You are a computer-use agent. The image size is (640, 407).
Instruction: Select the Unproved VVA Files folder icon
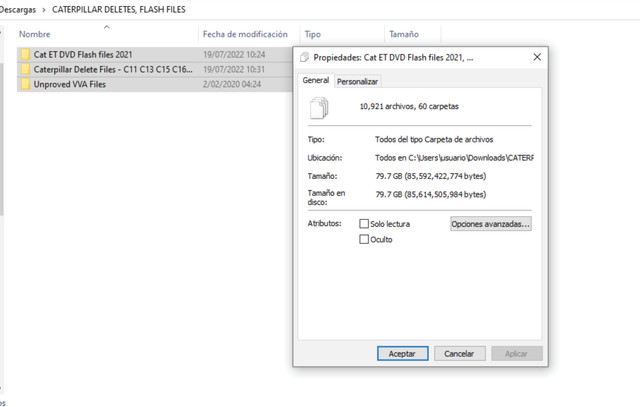(25, 84)
